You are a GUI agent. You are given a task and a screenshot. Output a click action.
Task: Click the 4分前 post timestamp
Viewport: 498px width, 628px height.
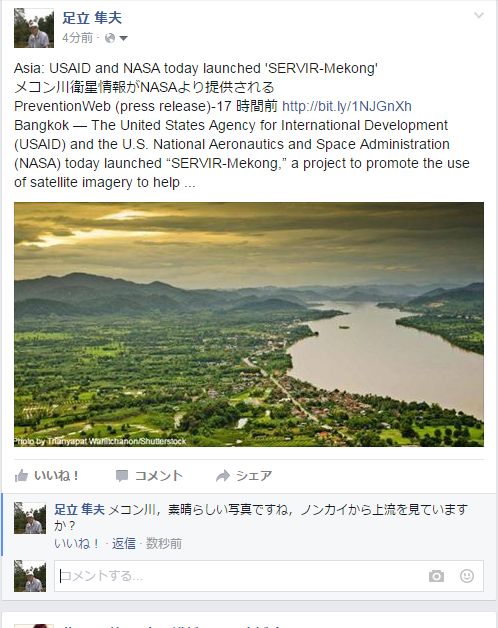point(77,38)
